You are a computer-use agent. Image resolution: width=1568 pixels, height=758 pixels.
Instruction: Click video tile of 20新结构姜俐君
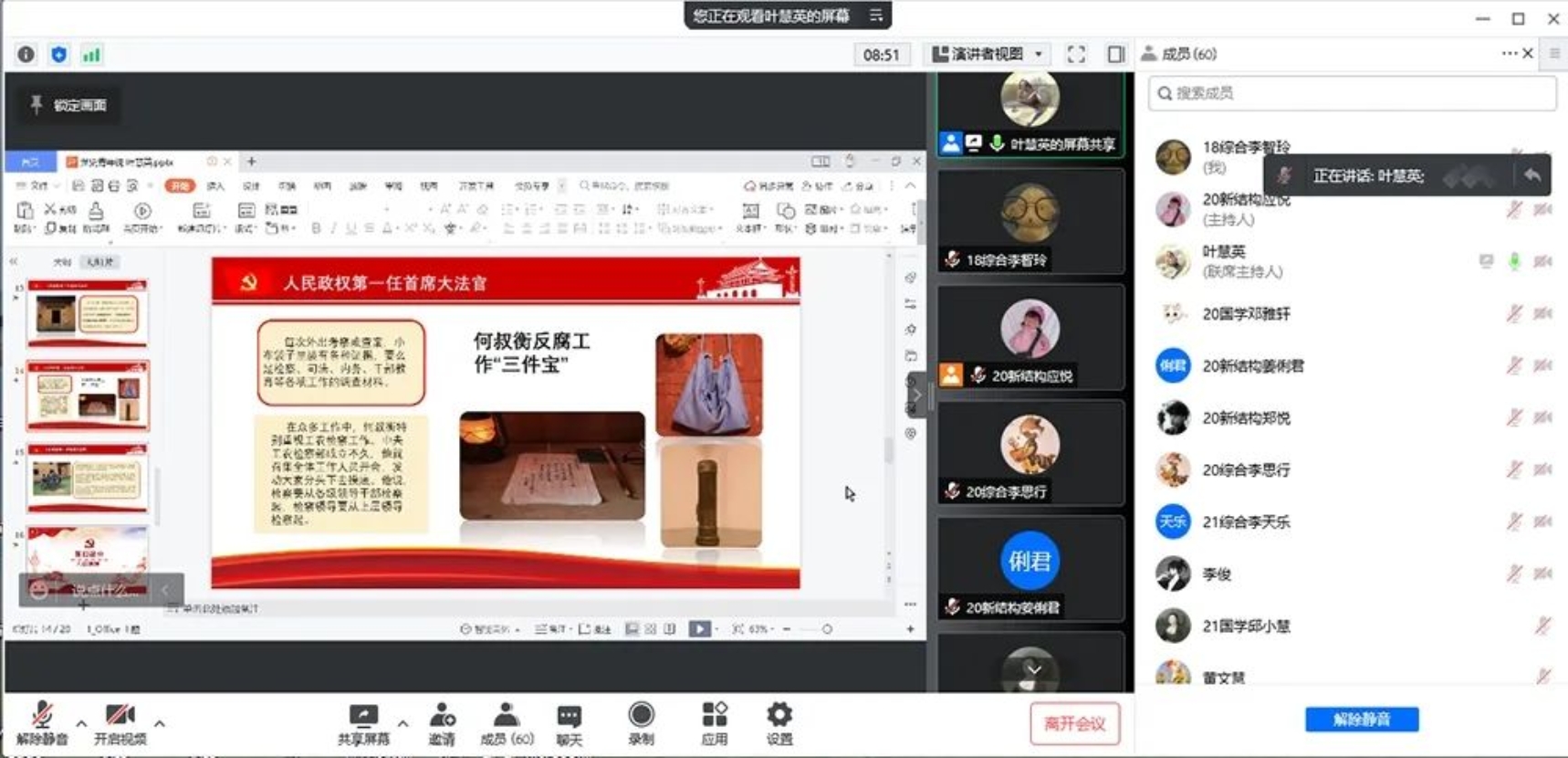coord(1030,568)
